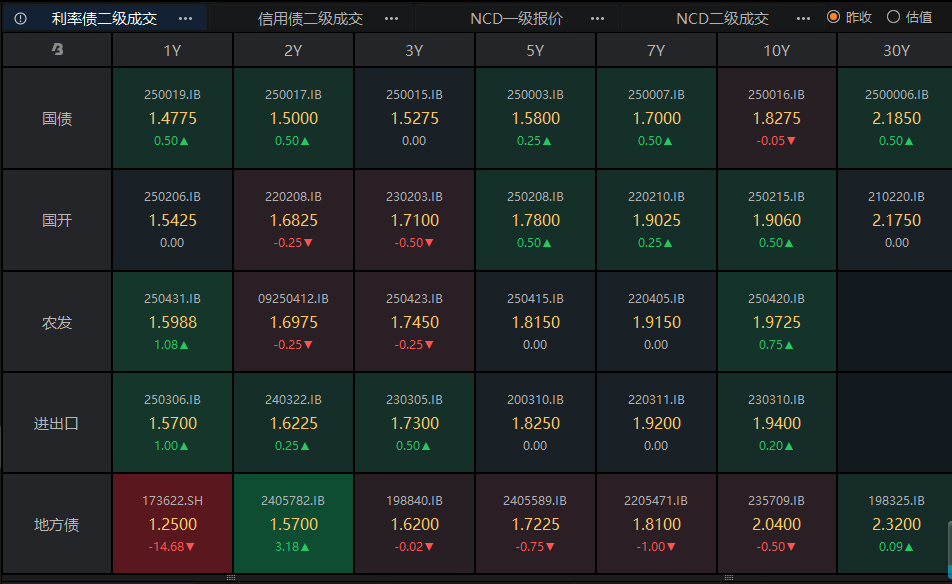The image size is (952, 584).
Task: Click the green 2405782.IB cell at 1.5700
Action: (x=293, y=524)
